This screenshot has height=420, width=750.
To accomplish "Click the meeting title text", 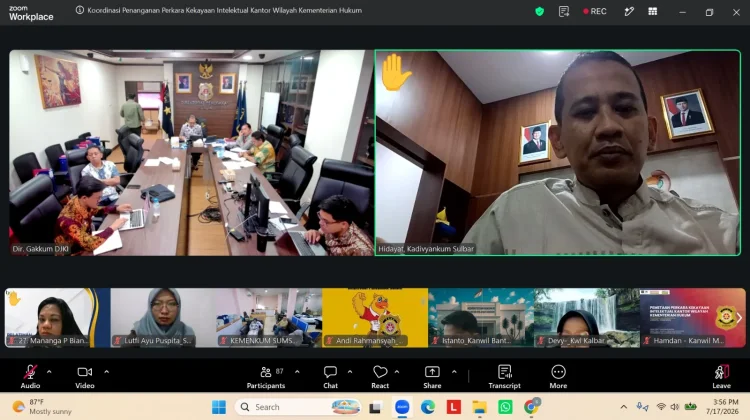I will [224, 10].
